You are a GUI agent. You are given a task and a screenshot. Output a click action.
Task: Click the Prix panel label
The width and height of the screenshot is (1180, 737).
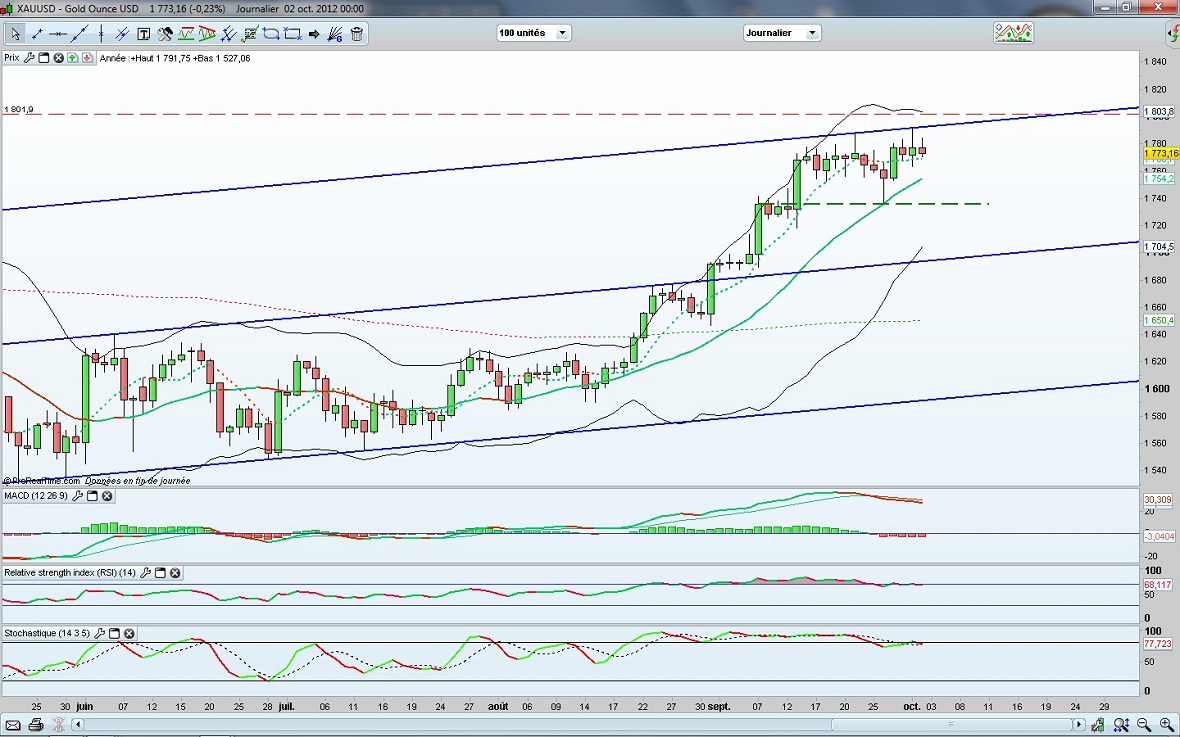(12, 58)
